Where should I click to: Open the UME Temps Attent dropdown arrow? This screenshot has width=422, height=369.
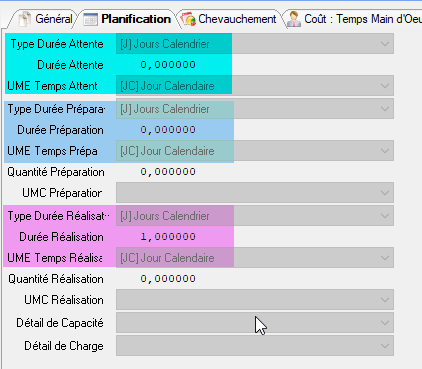click(x=385, y=86)
